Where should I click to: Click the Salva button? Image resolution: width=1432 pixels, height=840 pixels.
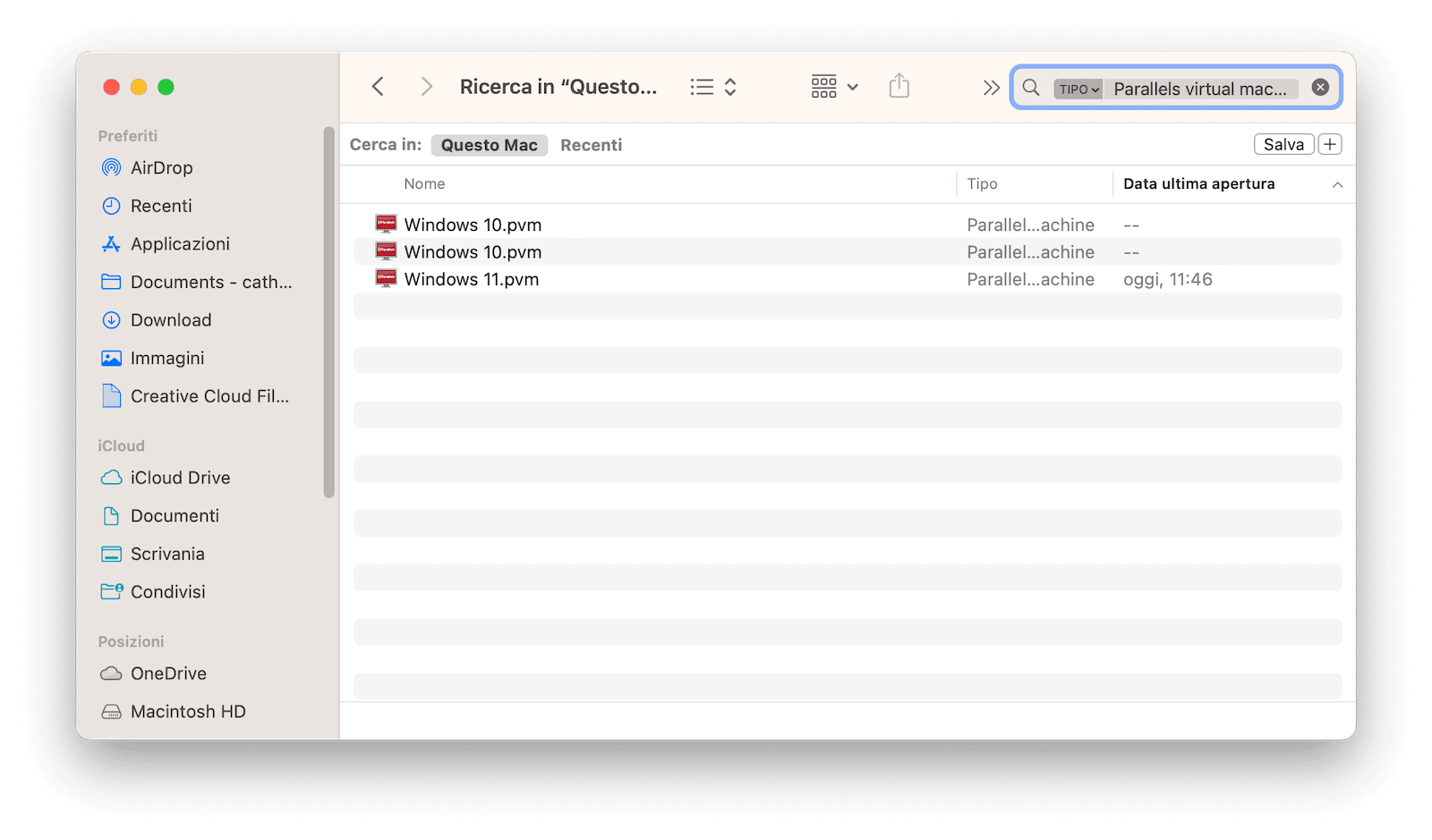pos(1283,144)
